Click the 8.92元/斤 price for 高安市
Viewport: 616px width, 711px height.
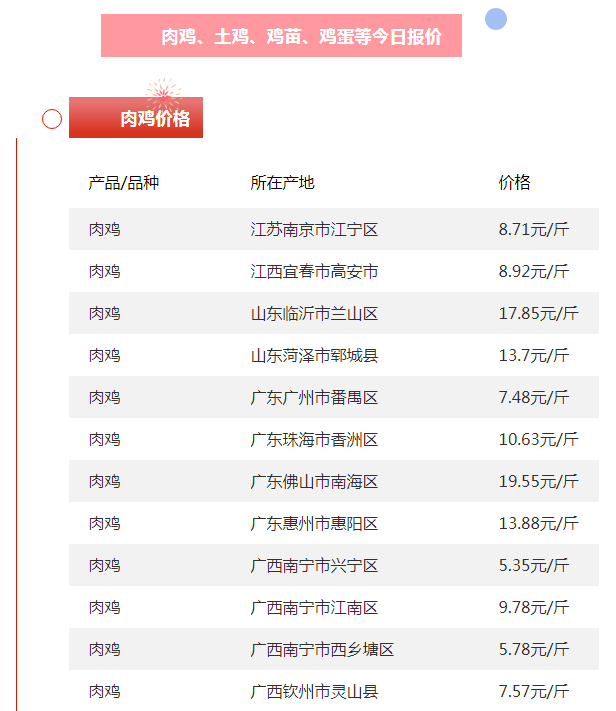[x=533, y=272]
